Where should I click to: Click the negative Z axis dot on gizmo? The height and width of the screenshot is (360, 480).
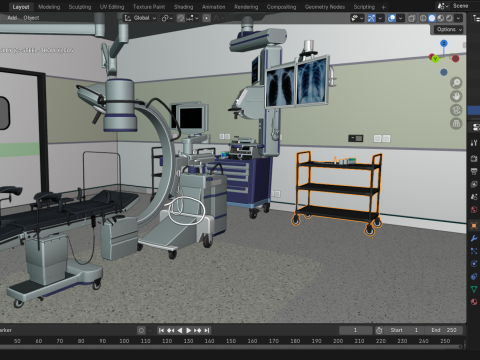click(x=444, y=72)
